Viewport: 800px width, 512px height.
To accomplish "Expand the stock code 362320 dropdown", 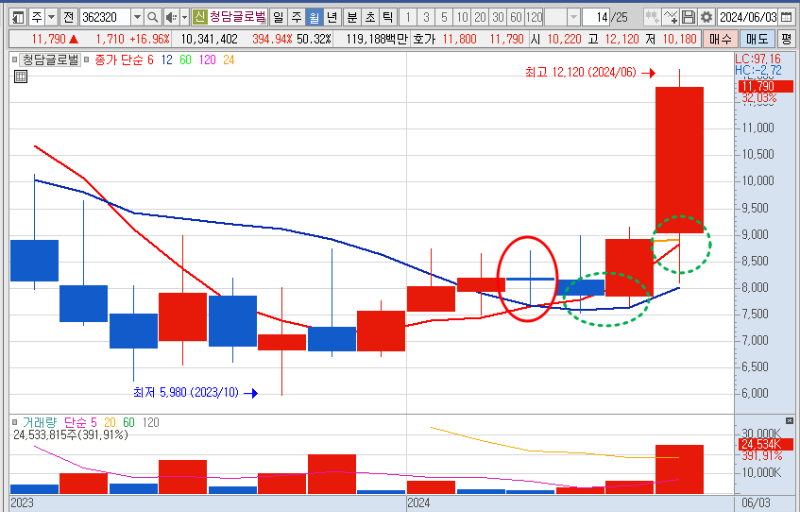I will tap(137, 17).
